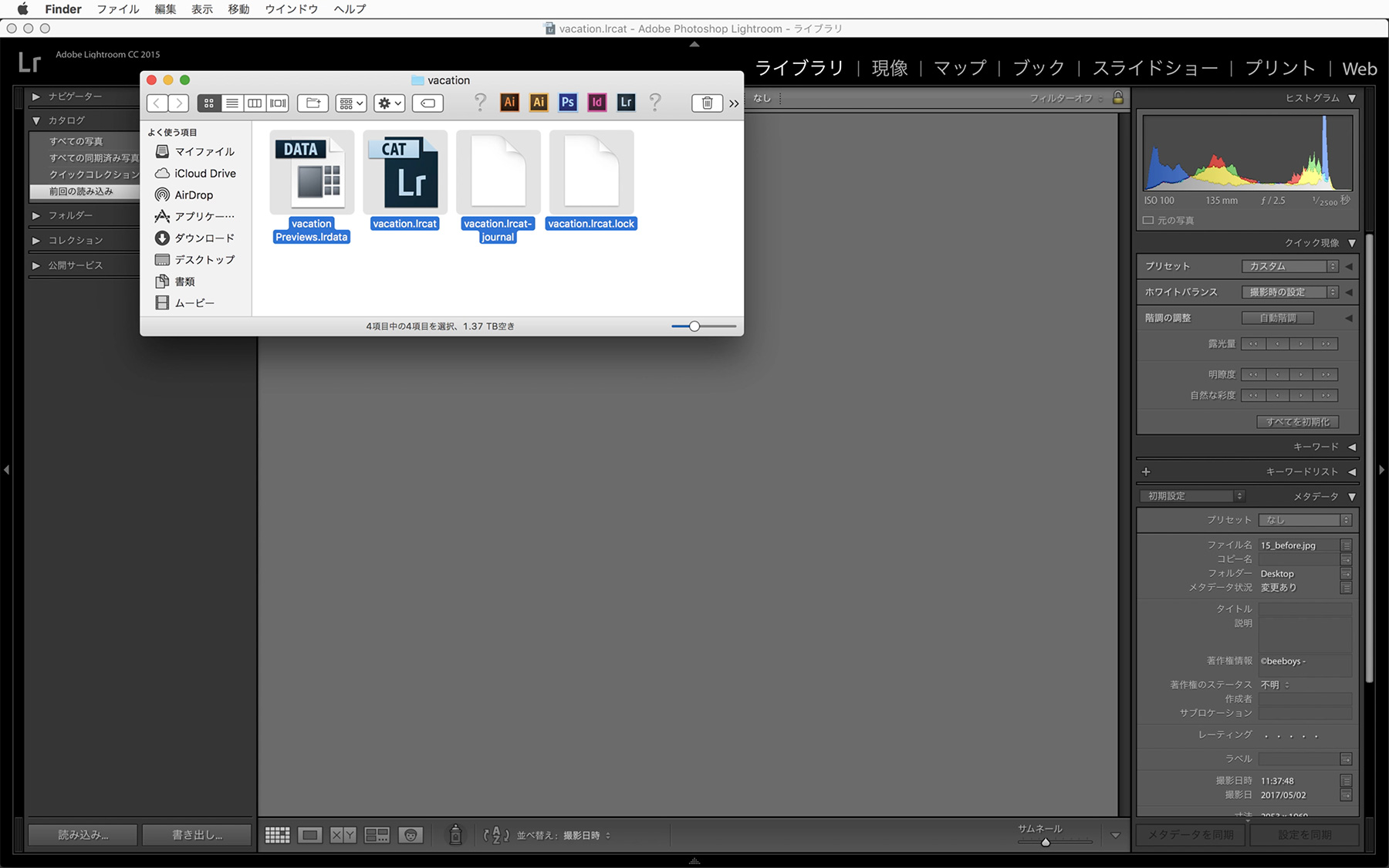Click the メタデータを同期 button

point(1191,835)
